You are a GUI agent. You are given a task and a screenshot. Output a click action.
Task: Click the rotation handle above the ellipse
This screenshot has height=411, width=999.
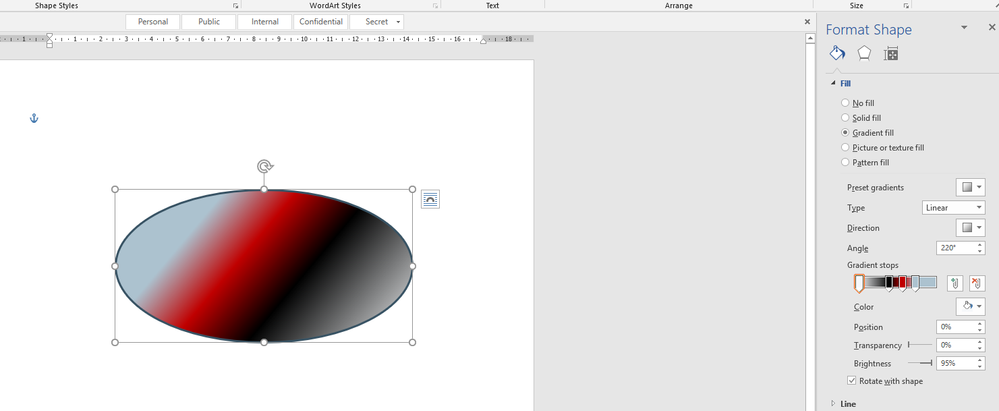coord(265,167)
